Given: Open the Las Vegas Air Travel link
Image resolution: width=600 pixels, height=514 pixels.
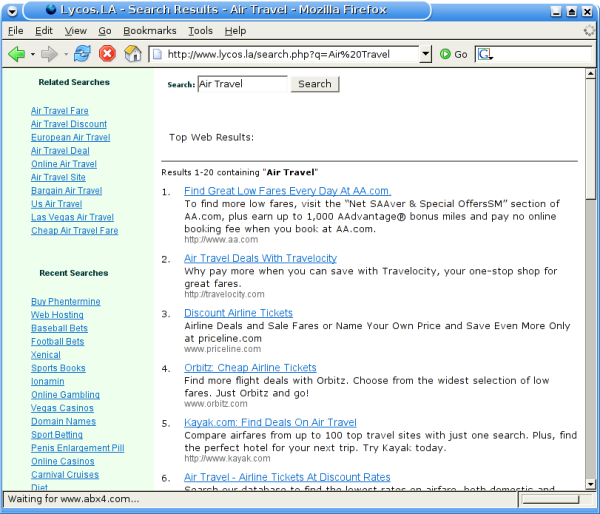Looking at the screenshot, I should [72, 217].
